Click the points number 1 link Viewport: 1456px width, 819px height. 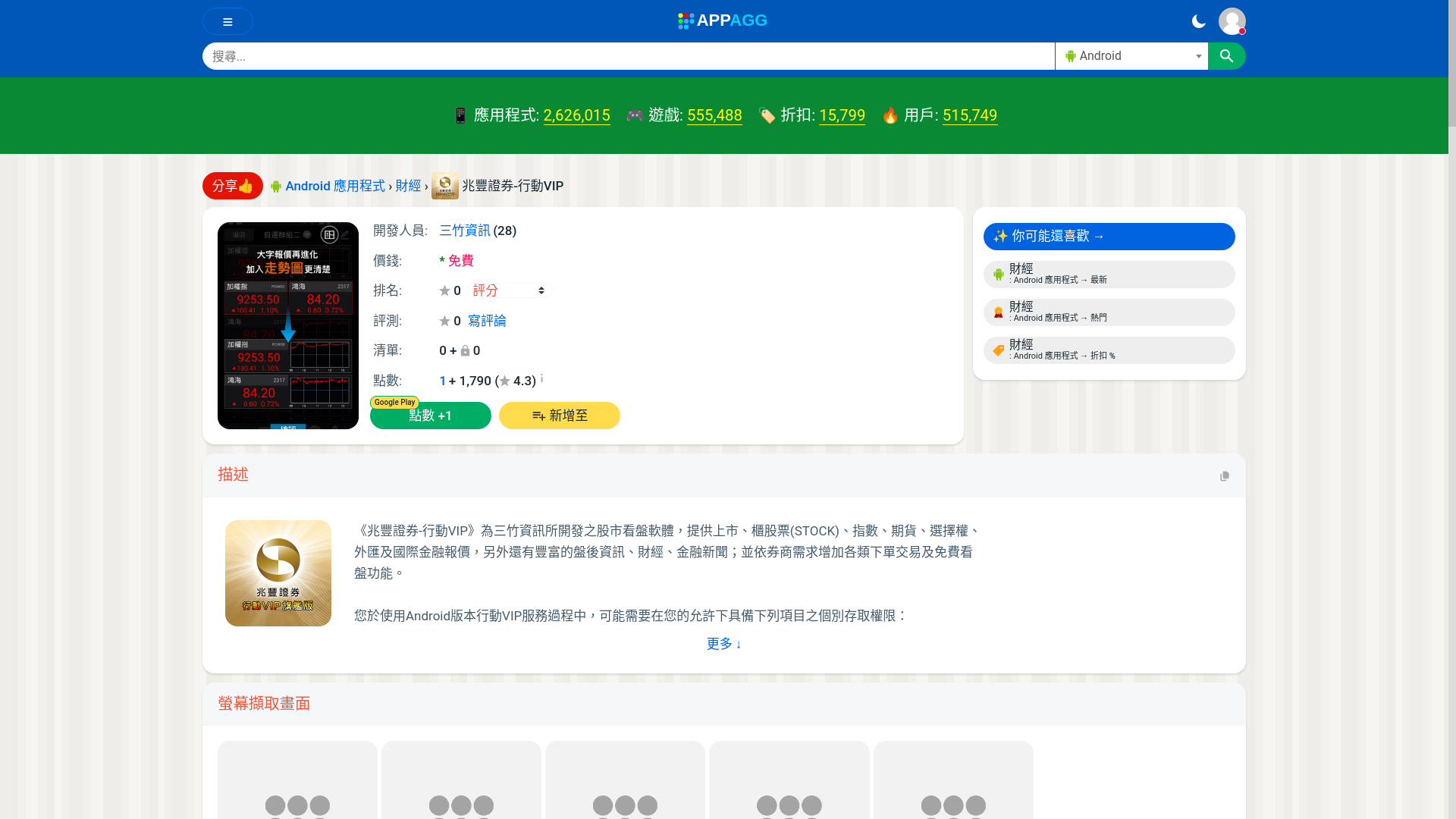(x=443, y=381)
